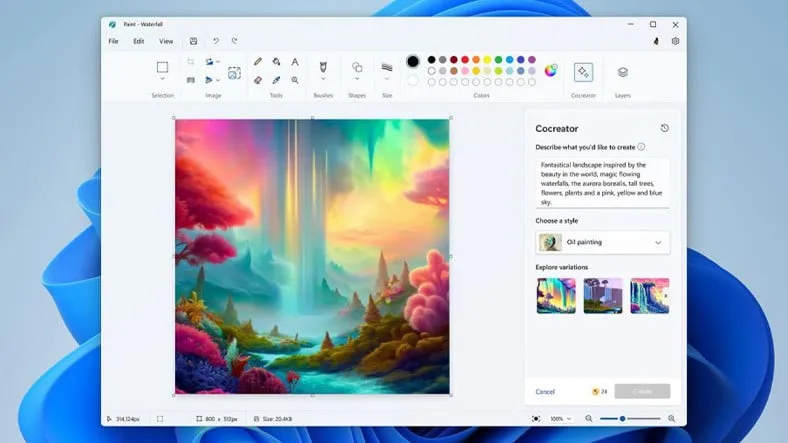Select the Fill bucket tool
The image size is (788, 443).
tap(276, 62)
